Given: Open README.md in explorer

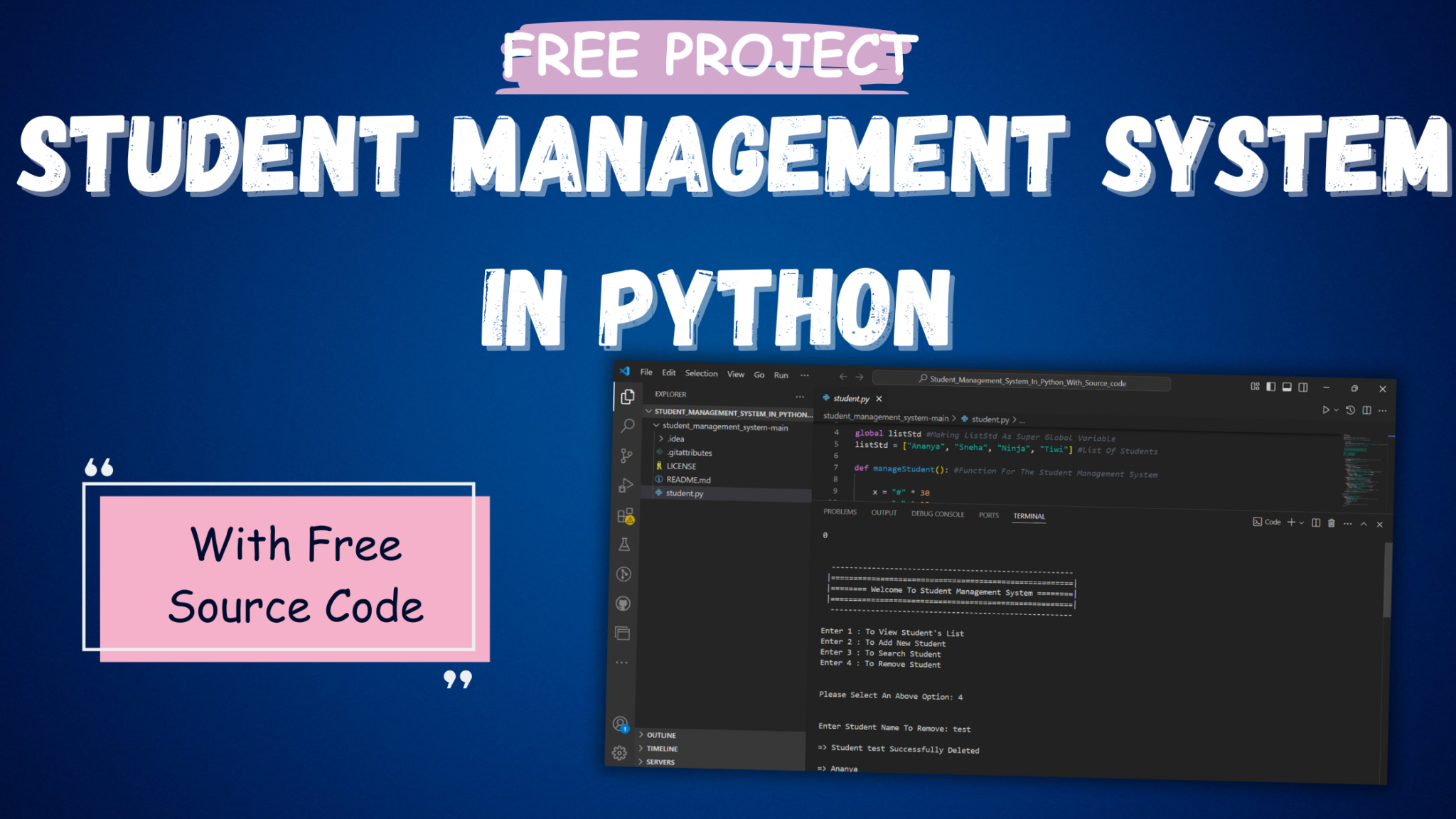Looking at the screenshot, I should coord(688,480).
